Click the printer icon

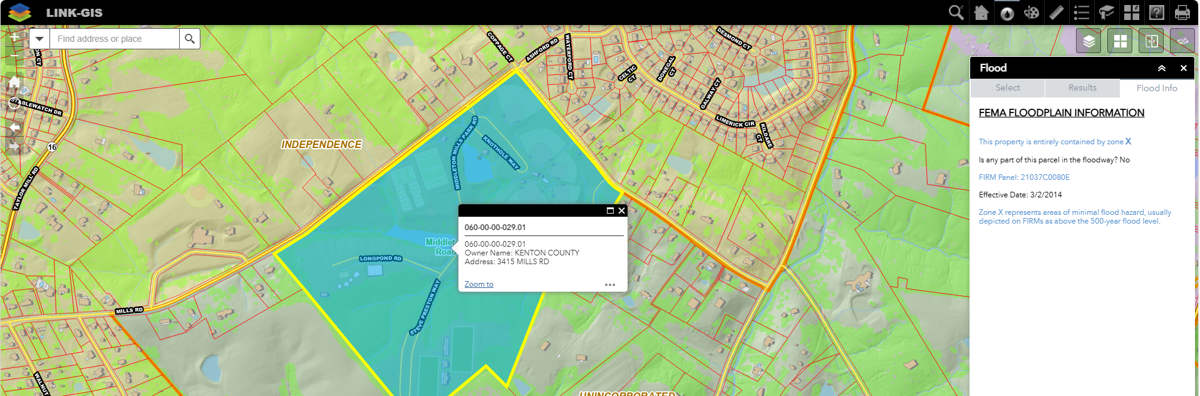click(1182, 12)
